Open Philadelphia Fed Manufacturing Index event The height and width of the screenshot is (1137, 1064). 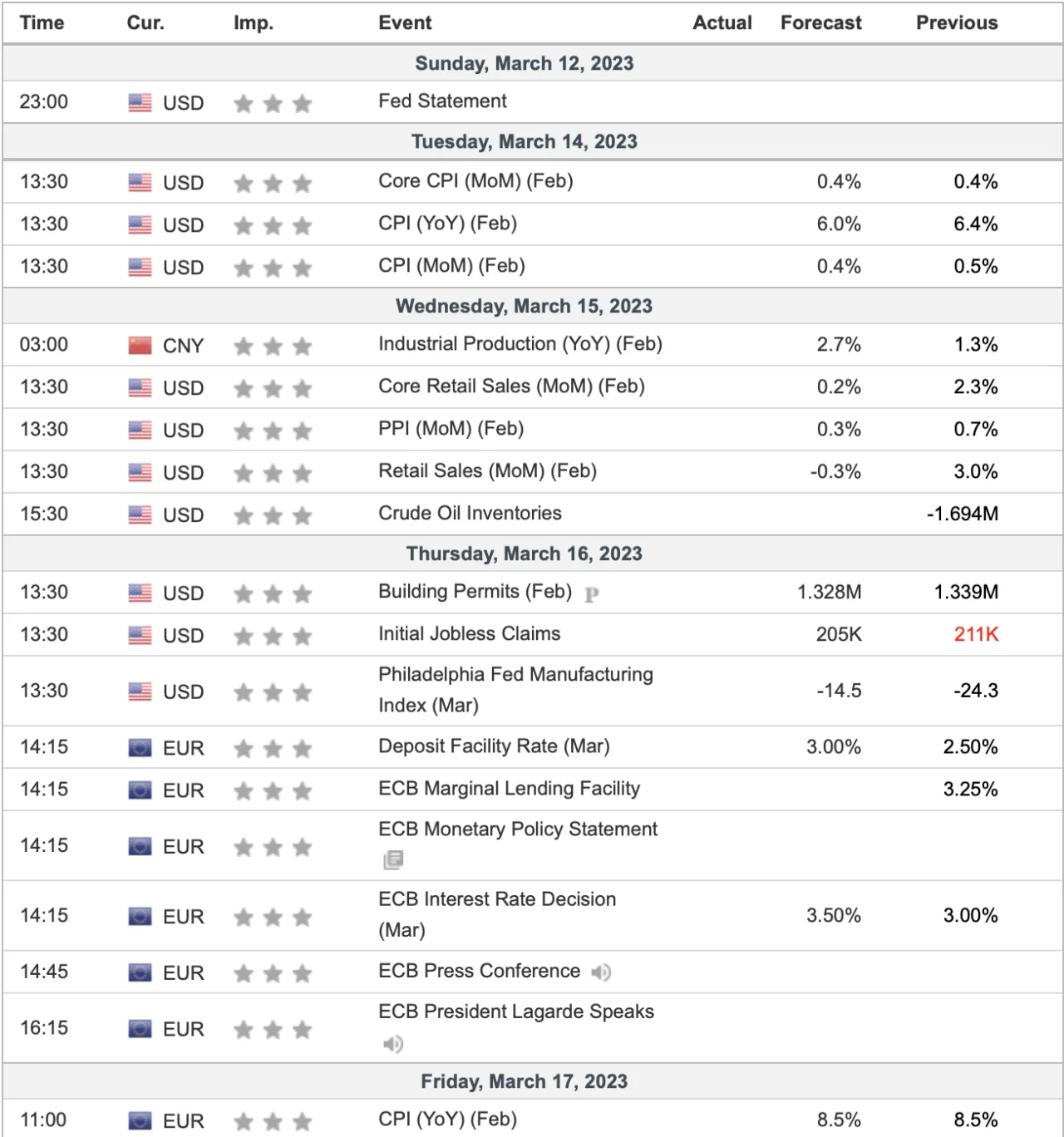[x=515, y=689]
